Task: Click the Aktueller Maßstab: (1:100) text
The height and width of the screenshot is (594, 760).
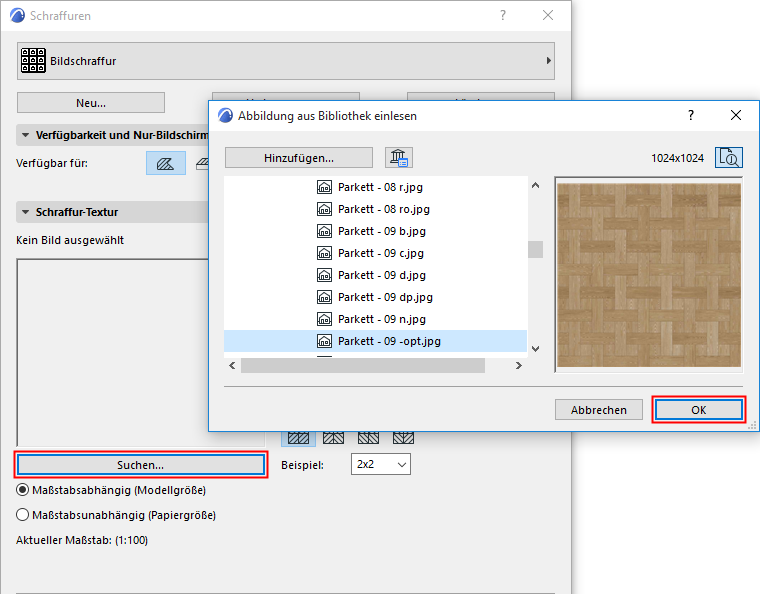Action: coord(82,540)
